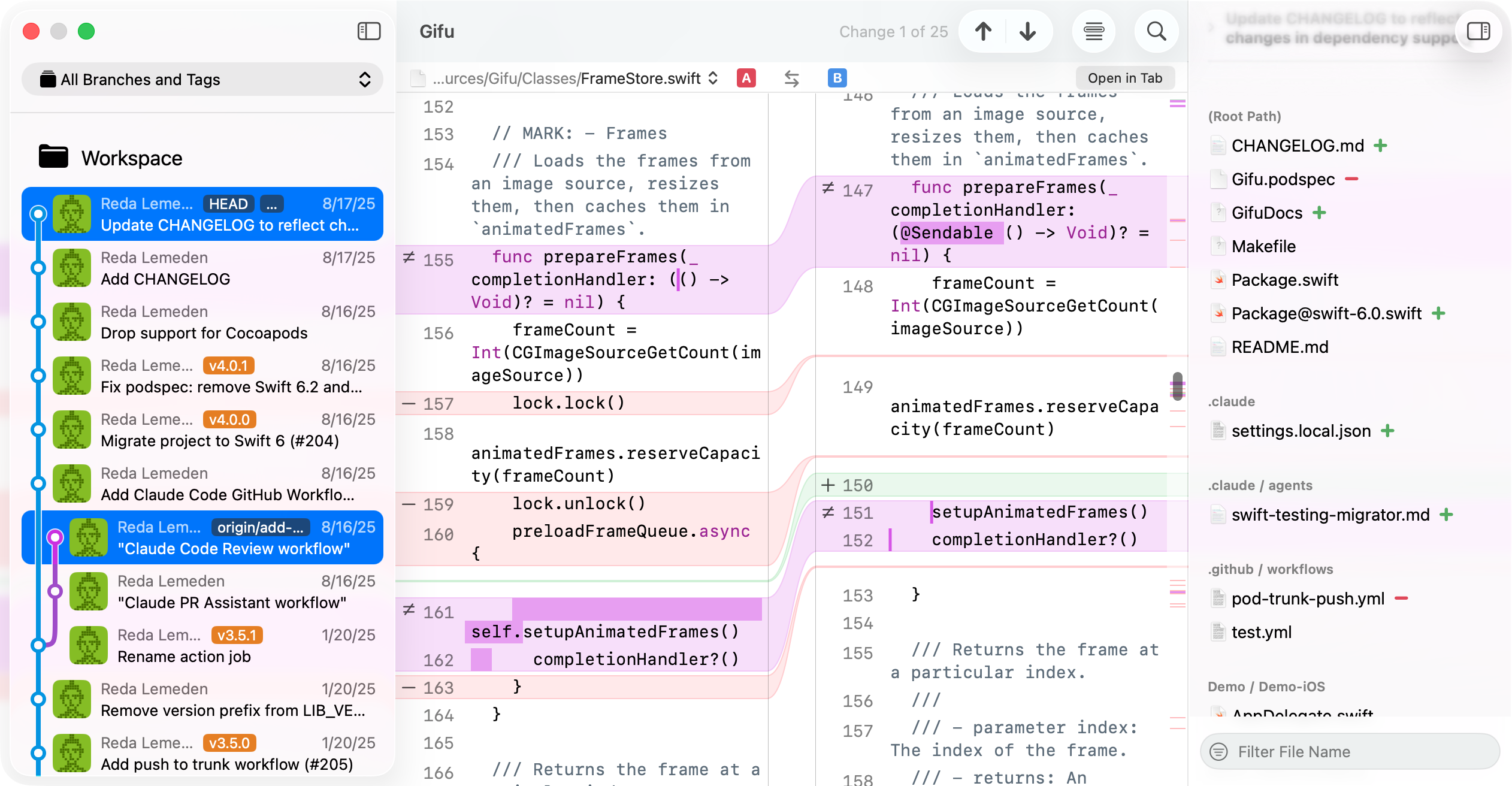Click the v4.0.1 tag badge
This screenshot has width=1512, height=786.
coord(228,365)
